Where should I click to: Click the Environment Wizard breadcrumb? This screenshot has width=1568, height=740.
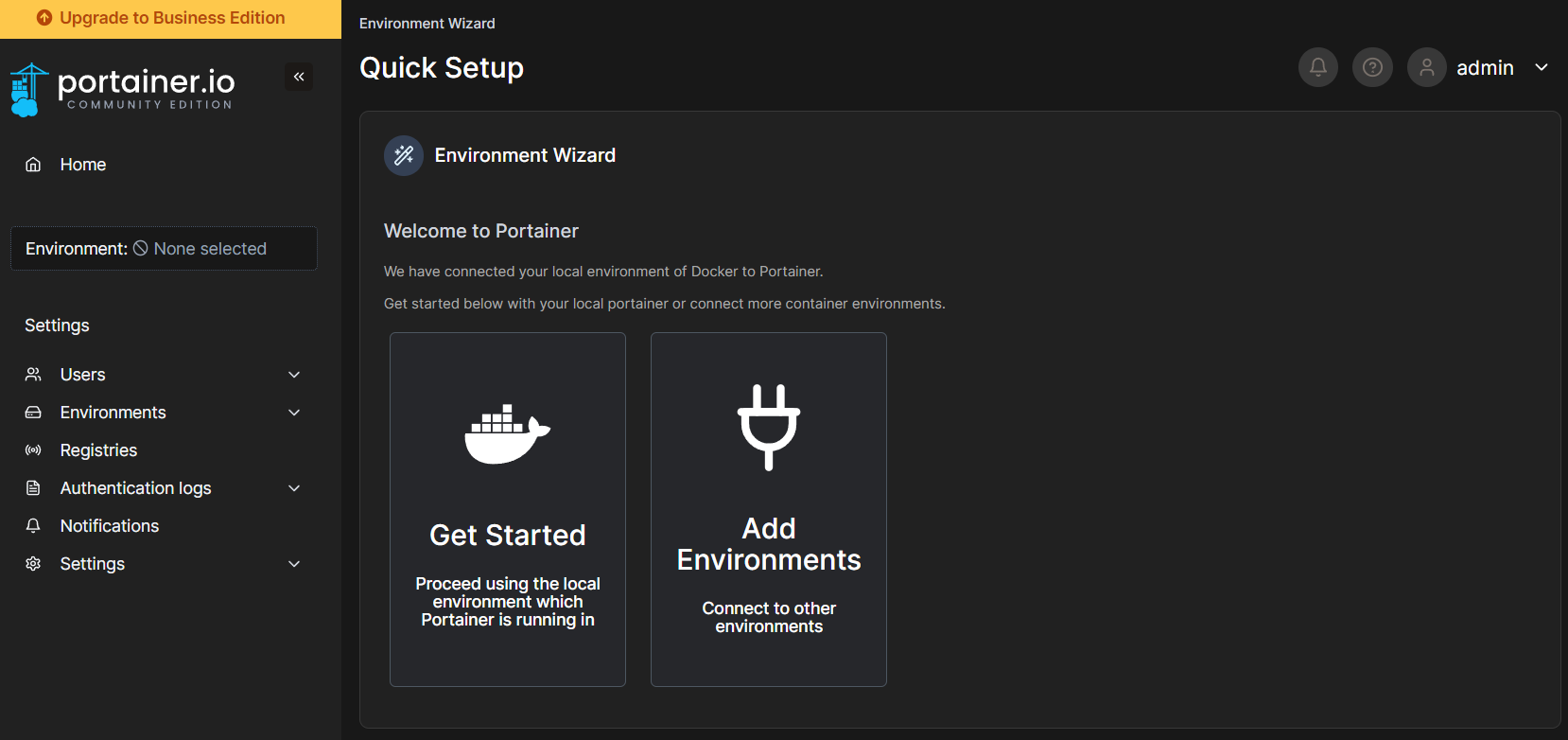[427, 24]
